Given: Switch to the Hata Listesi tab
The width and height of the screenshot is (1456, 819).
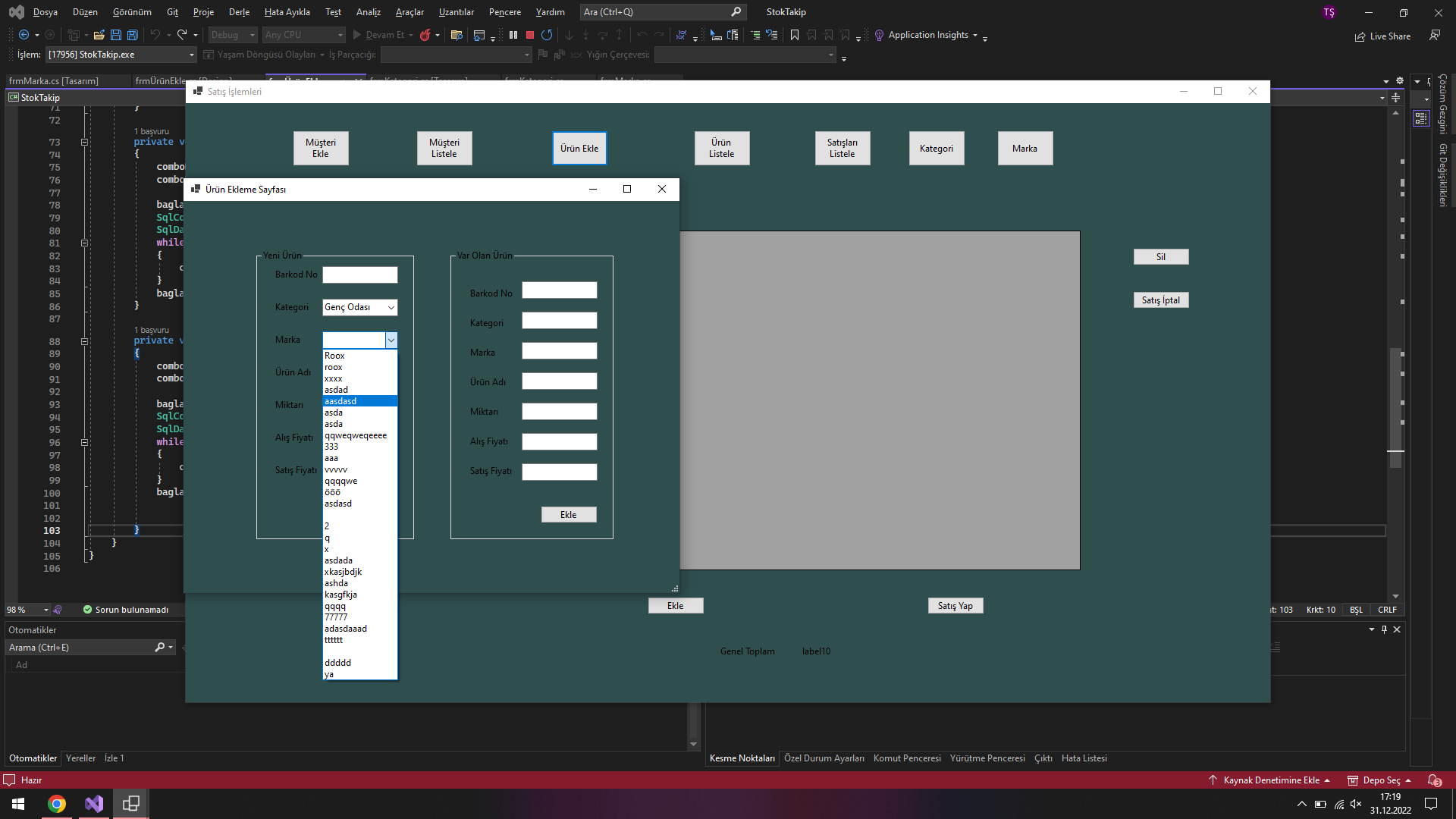Looking at the screenshot, I should pyautogui.click(x=1084, y=758).
